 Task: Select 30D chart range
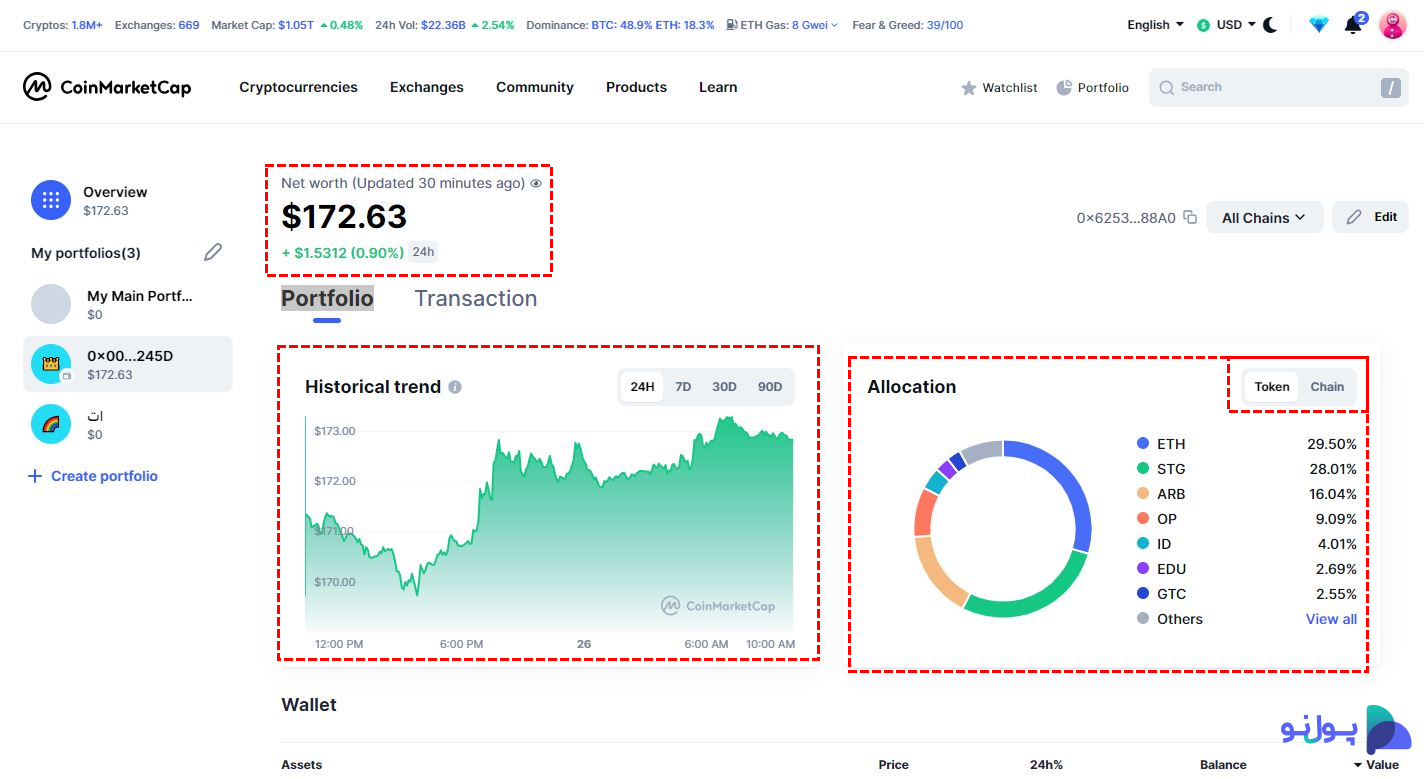[724, 387]
